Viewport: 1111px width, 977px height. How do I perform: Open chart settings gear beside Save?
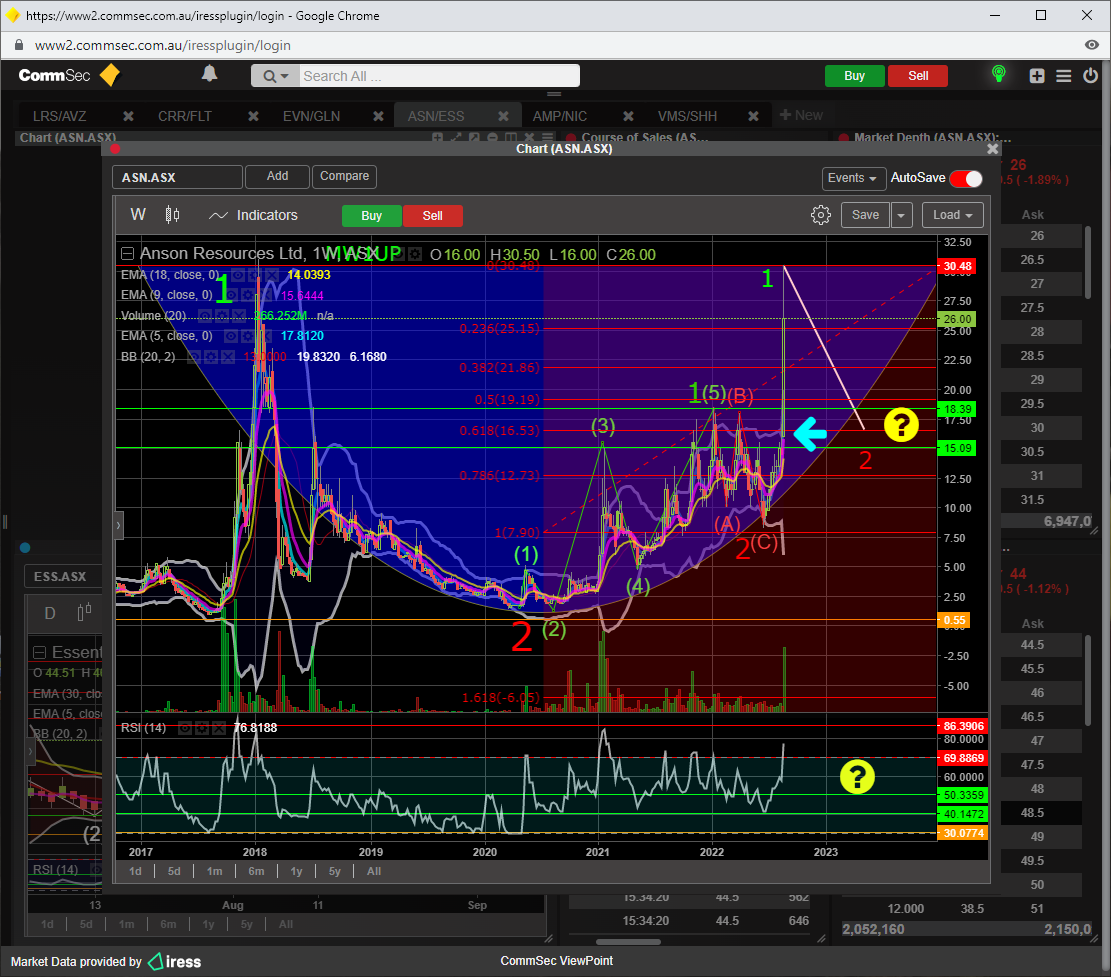coord(820,215)
